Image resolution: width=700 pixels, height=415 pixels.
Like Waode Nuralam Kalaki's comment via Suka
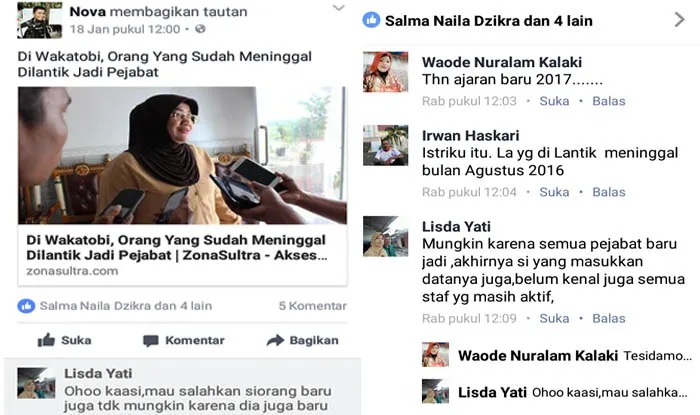tap(554, 101)
